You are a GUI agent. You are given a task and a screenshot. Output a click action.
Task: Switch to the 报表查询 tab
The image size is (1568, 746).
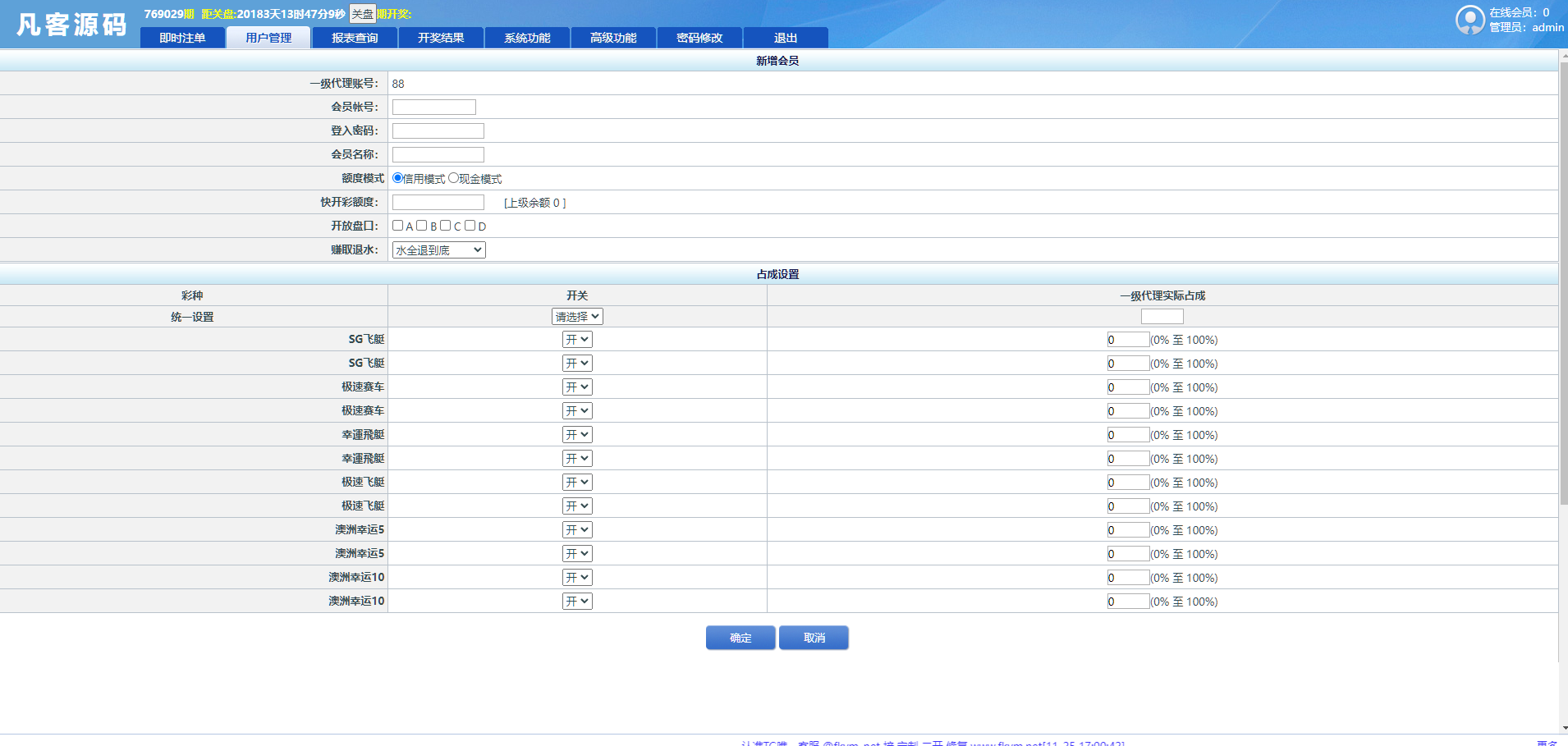pyautogui.click(x=355, y=37)
